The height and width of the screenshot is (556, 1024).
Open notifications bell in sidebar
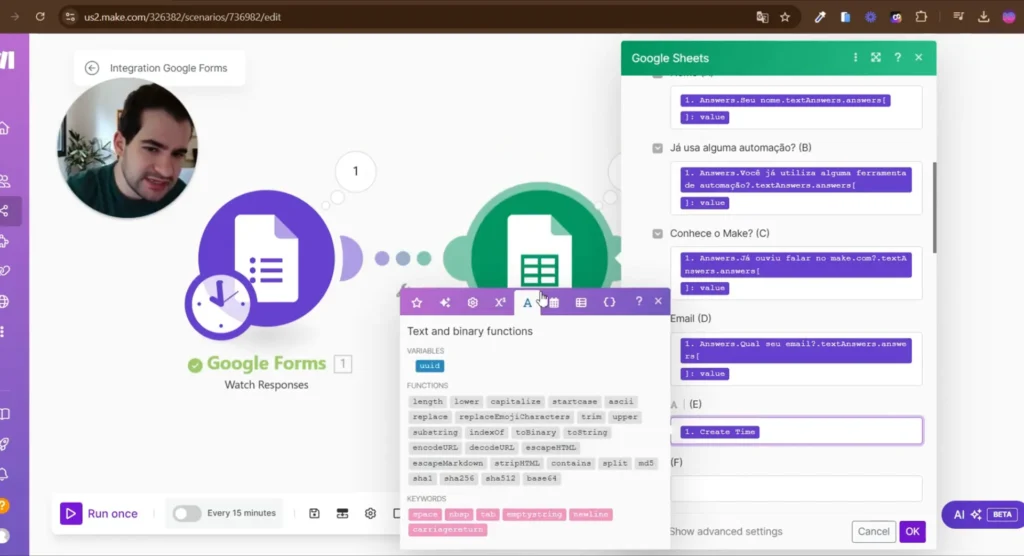(x=5, y=474)
